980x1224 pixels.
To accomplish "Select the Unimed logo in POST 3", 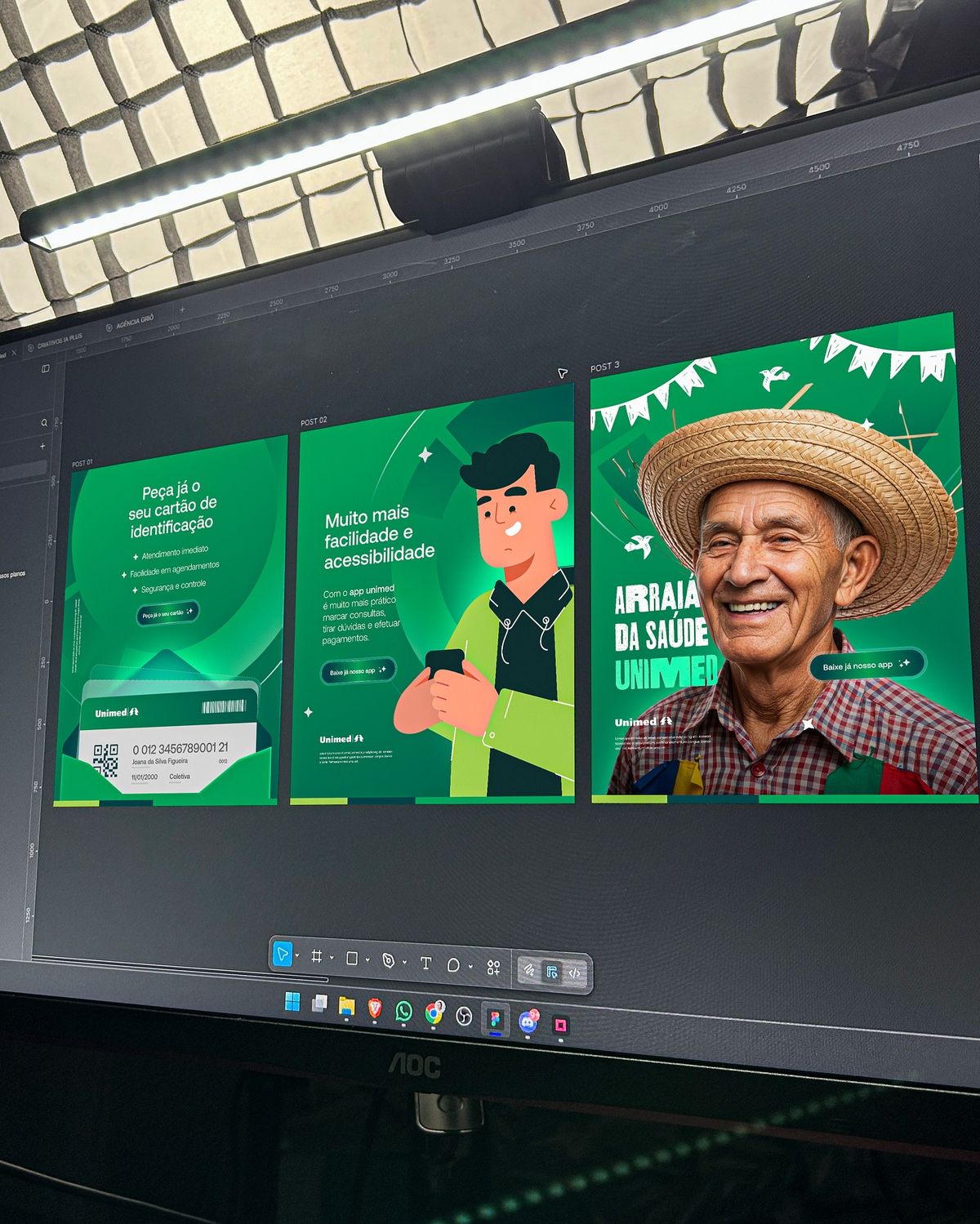I will point(643,722).
